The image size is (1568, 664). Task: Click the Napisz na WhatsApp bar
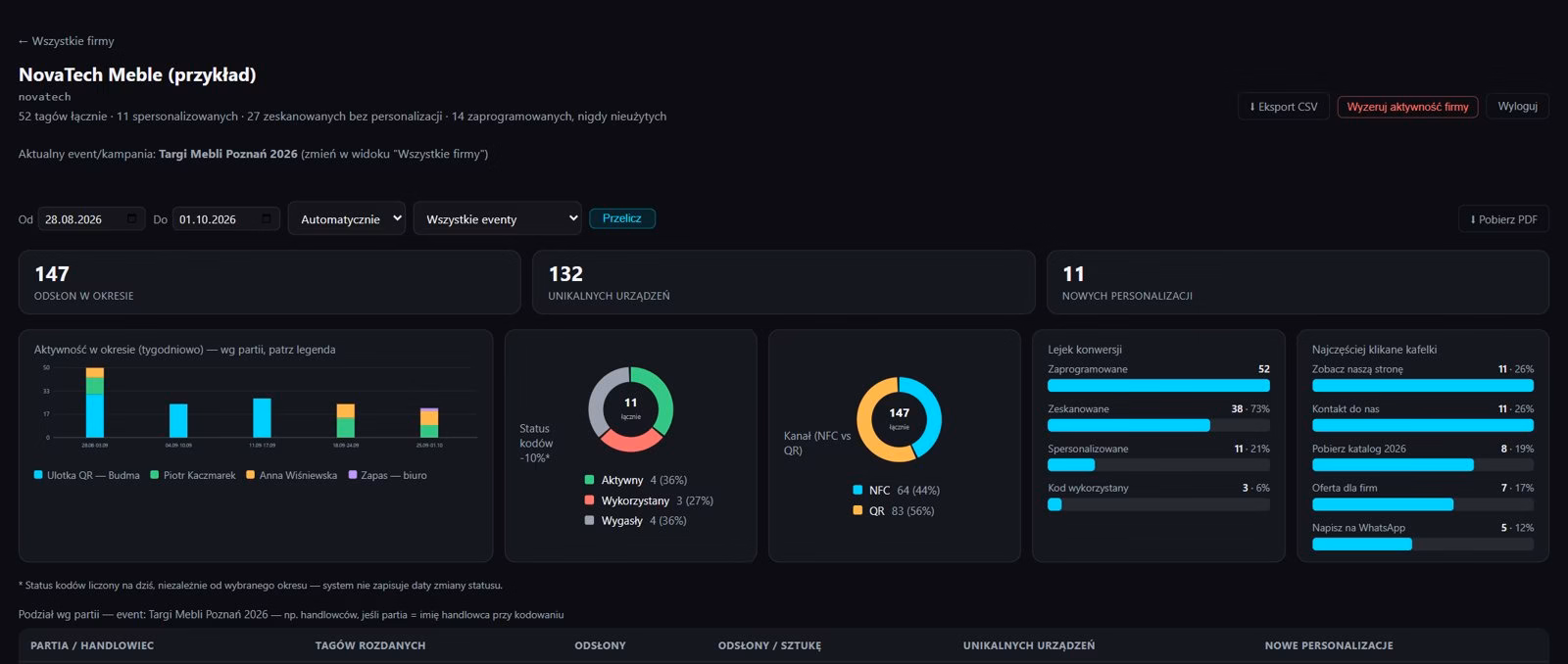click(x=1423, y=545)
